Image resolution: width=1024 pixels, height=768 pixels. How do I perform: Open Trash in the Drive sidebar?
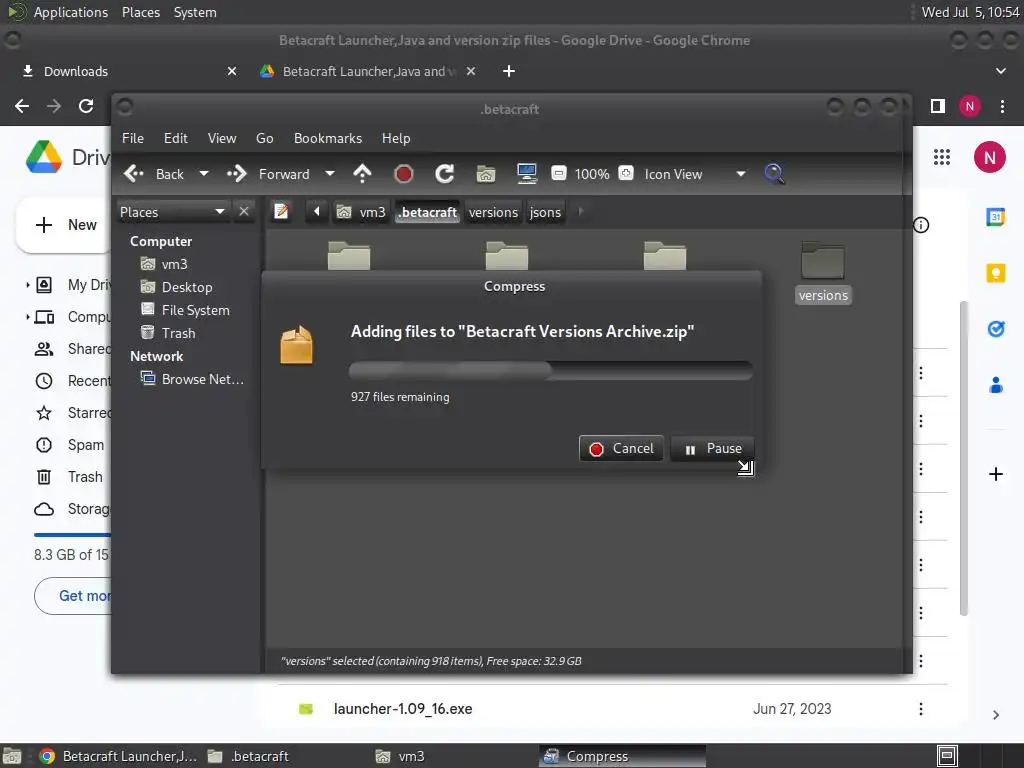[x=69, y=477]
